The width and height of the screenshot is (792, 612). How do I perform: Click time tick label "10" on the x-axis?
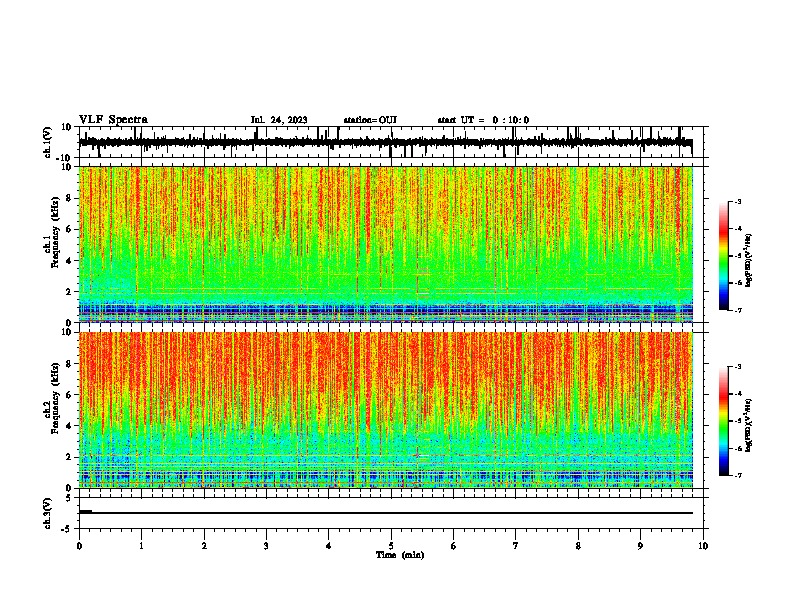tap(703, 546)
